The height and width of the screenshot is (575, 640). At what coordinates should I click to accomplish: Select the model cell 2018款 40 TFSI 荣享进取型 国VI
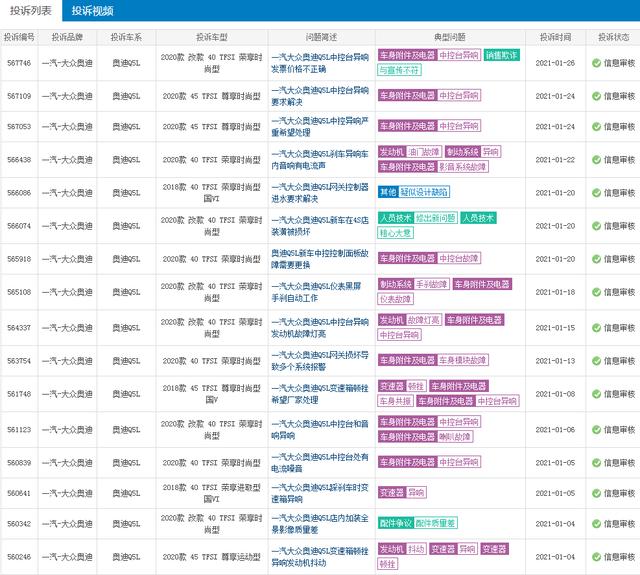(211, 493)
